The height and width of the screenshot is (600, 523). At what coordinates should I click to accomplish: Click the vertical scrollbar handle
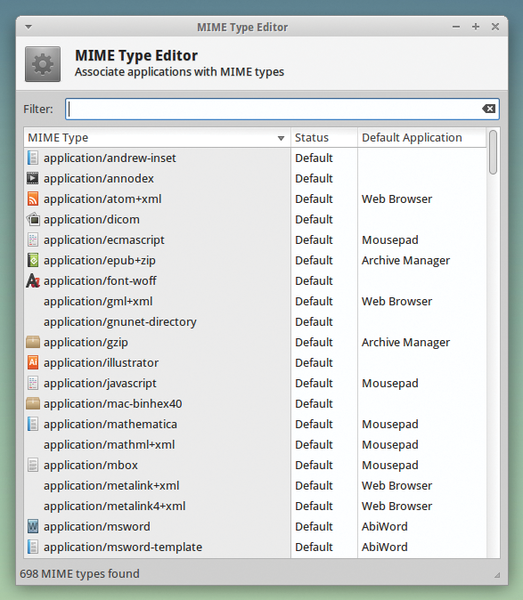(493, 152)
